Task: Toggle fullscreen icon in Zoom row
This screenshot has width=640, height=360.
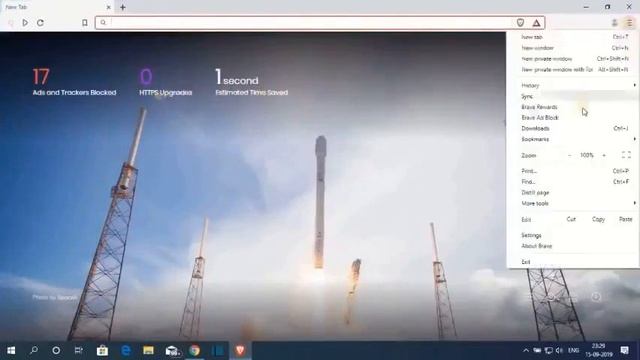Action: coord(626,155)
